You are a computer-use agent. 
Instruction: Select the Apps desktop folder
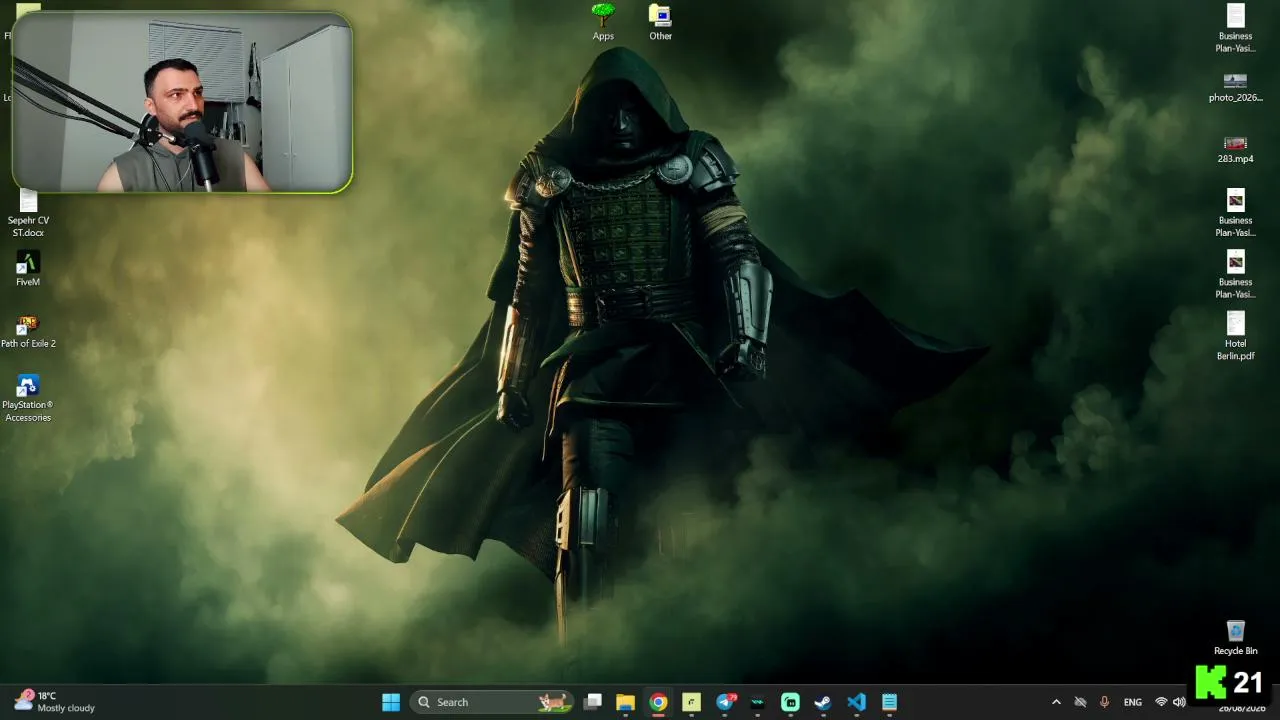point(603,22)
